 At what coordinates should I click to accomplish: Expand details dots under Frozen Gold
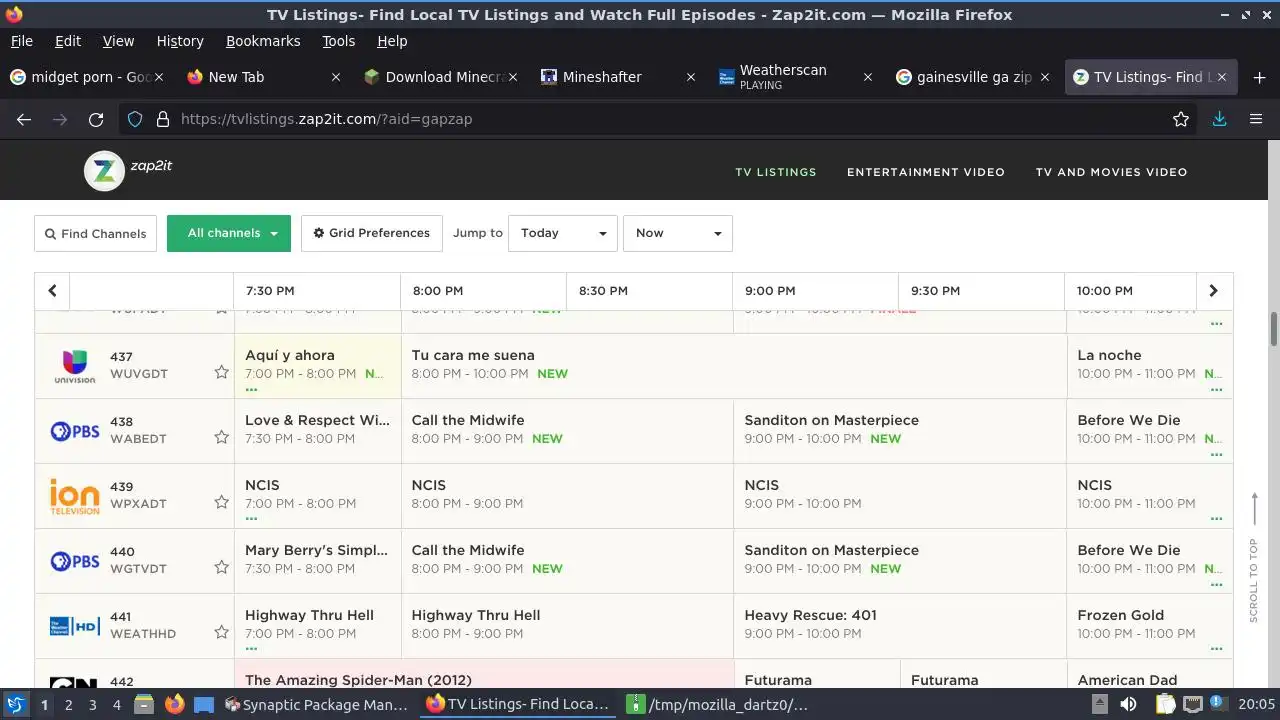point(1216,649)
